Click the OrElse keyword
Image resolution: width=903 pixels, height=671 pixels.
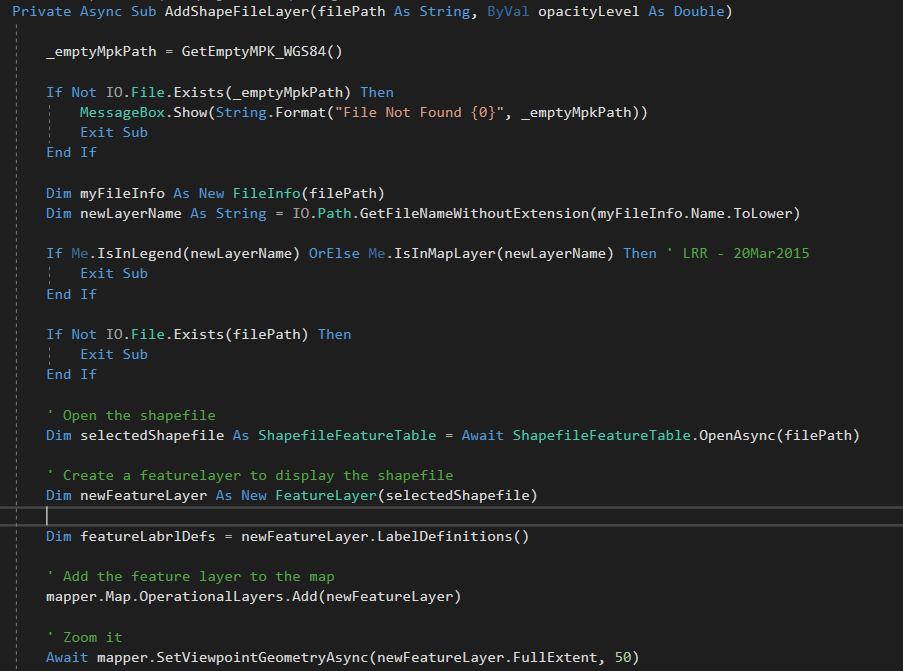pos(334,253)
